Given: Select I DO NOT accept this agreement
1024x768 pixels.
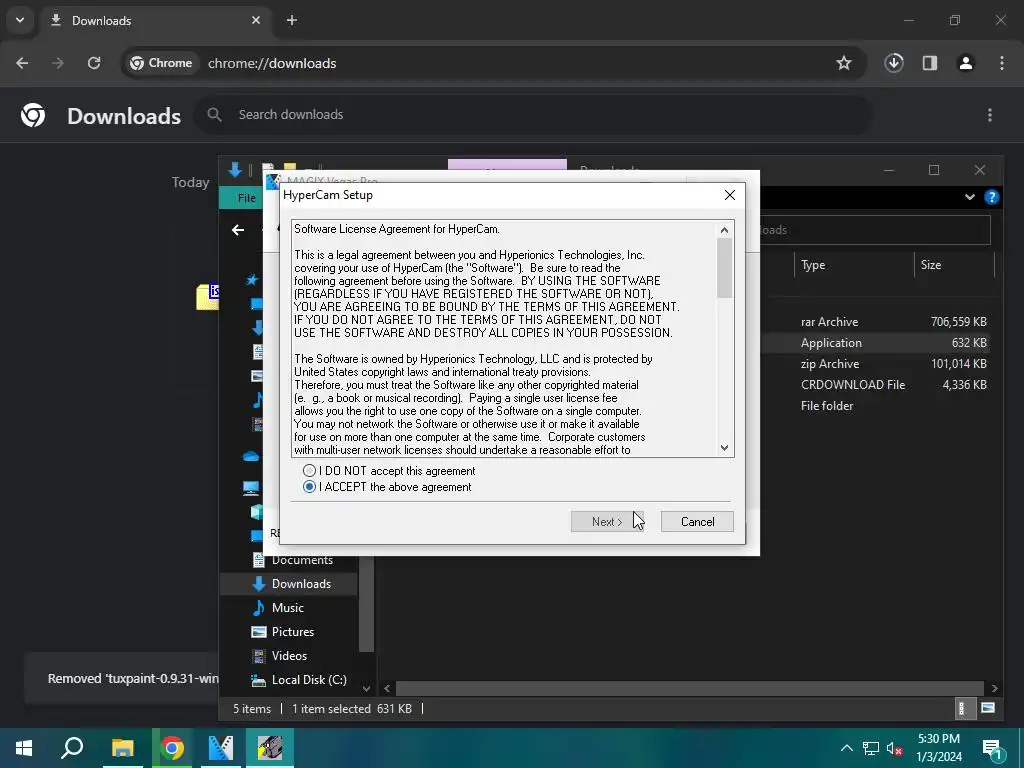Looking at the screenshot, I should tap(390, 471).
